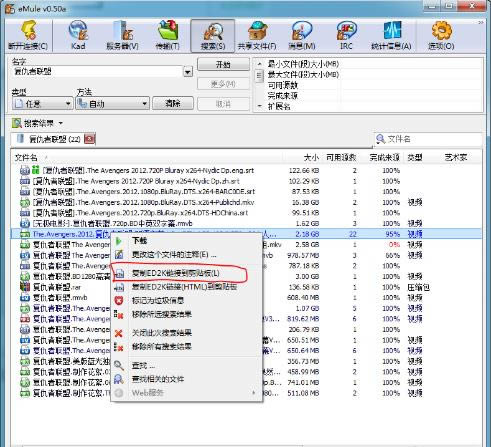Screen dimensions: 491x447
Task: Click the magnifier icon in file name filter
Action: coord(380,139)
